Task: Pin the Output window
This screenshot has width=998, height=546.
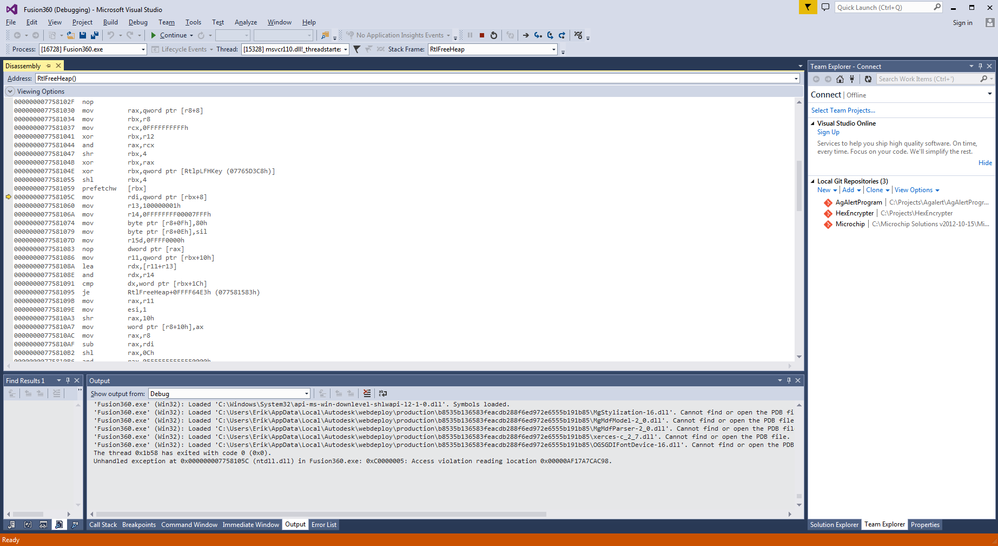Action: pos(789,380)
